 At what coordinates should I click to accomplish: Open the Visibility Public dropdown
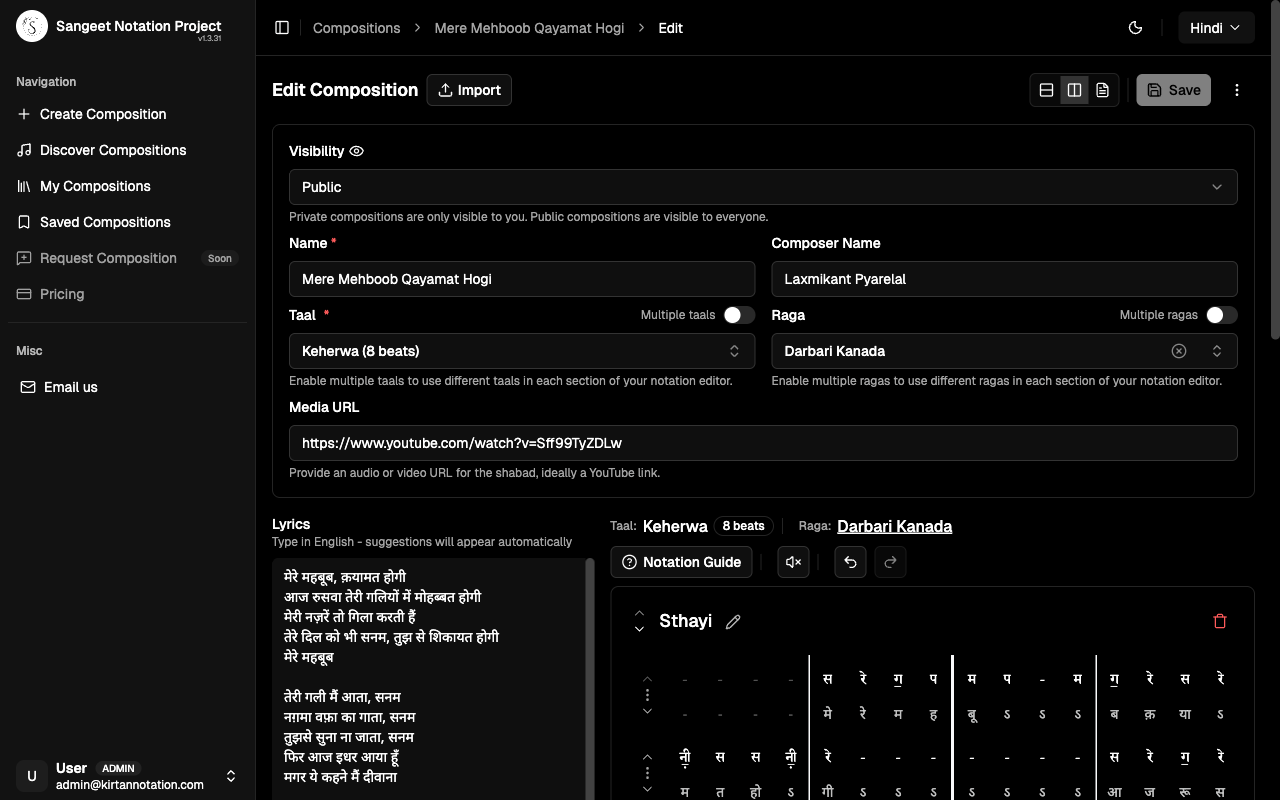point(763,187)
